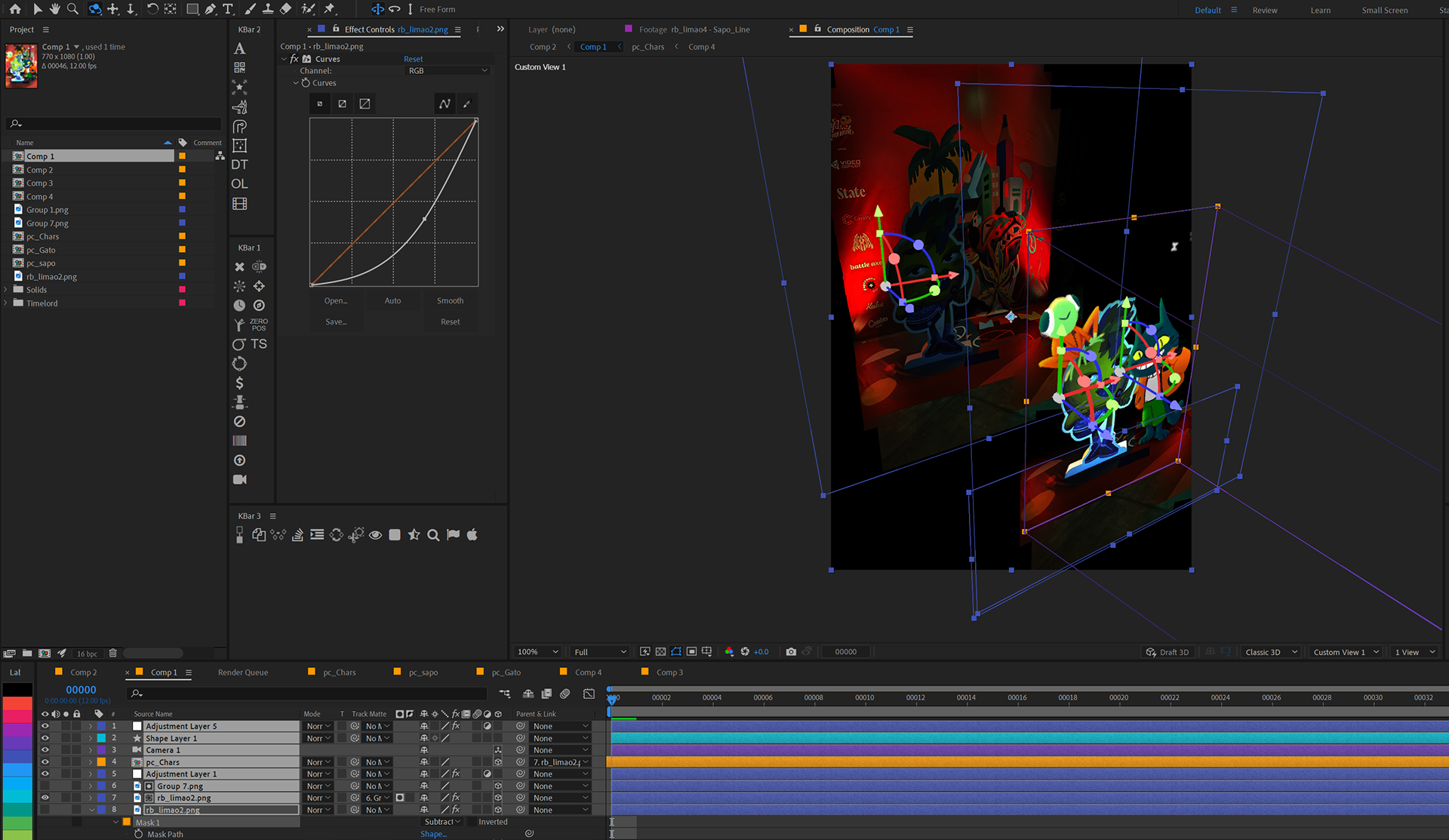Delete selected project item with trash icon
This screenshot has width=1449, height=840.
point(113,654)
